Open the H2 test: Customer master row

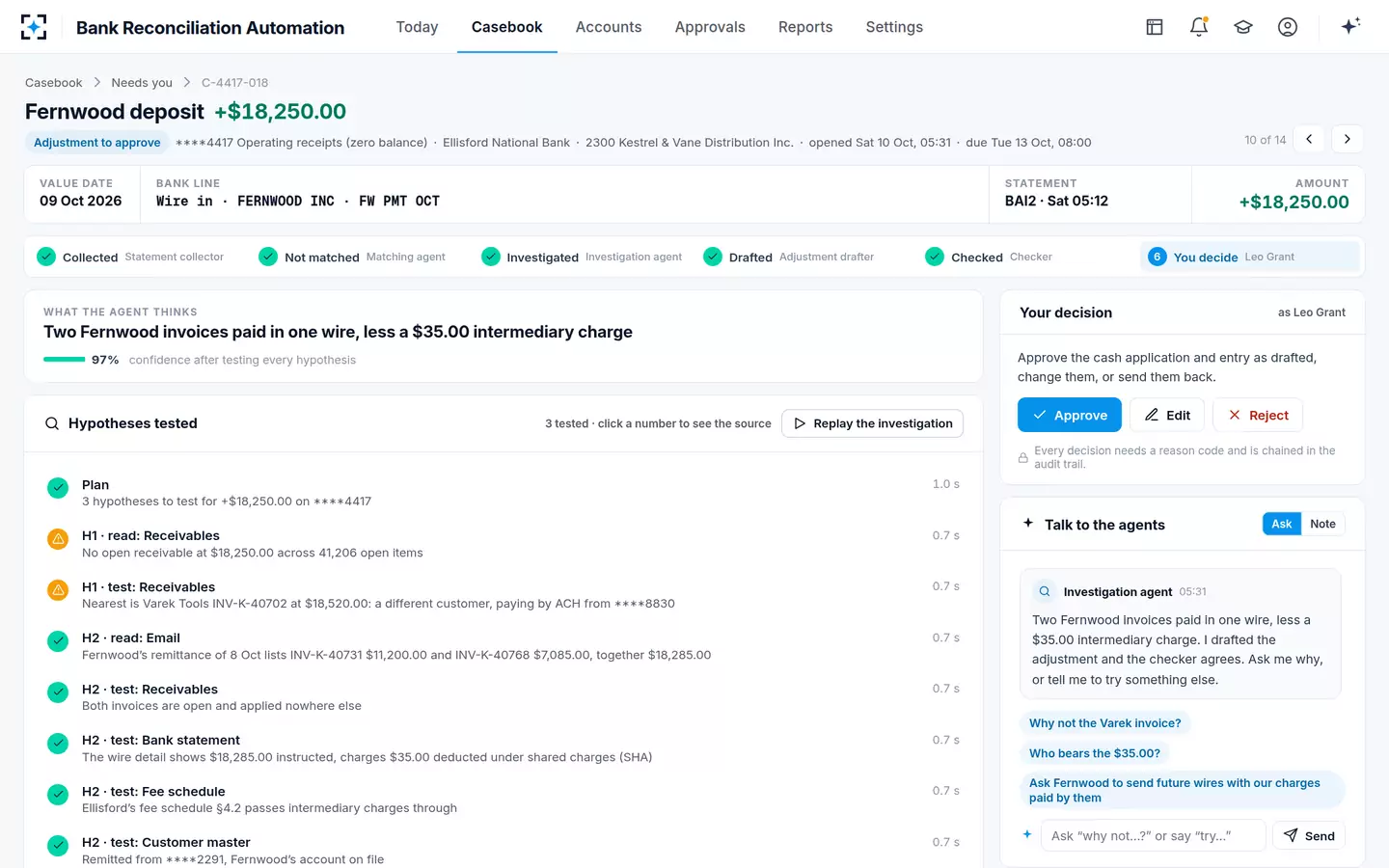point(503,850)
